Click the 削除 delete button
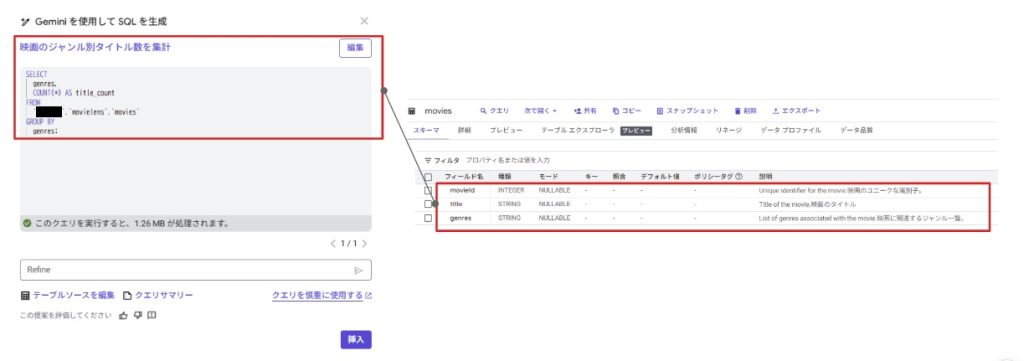 tap(745, 111)
